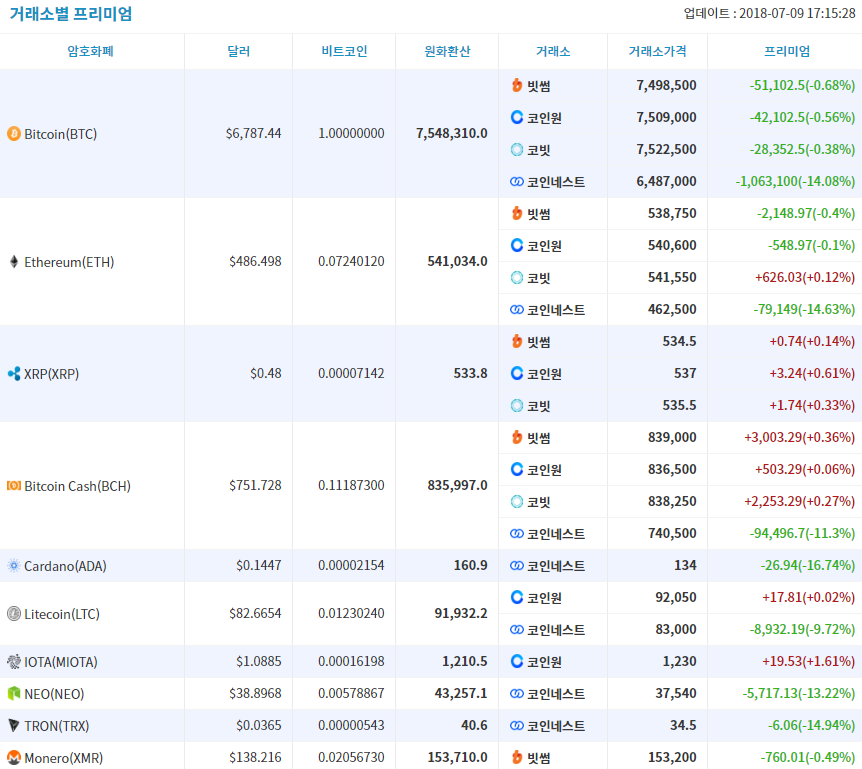The height and width of the screenshot is (769, 862).
Task: Click Coinone icon in XRP's 537 row
Action: pos(517,373)
